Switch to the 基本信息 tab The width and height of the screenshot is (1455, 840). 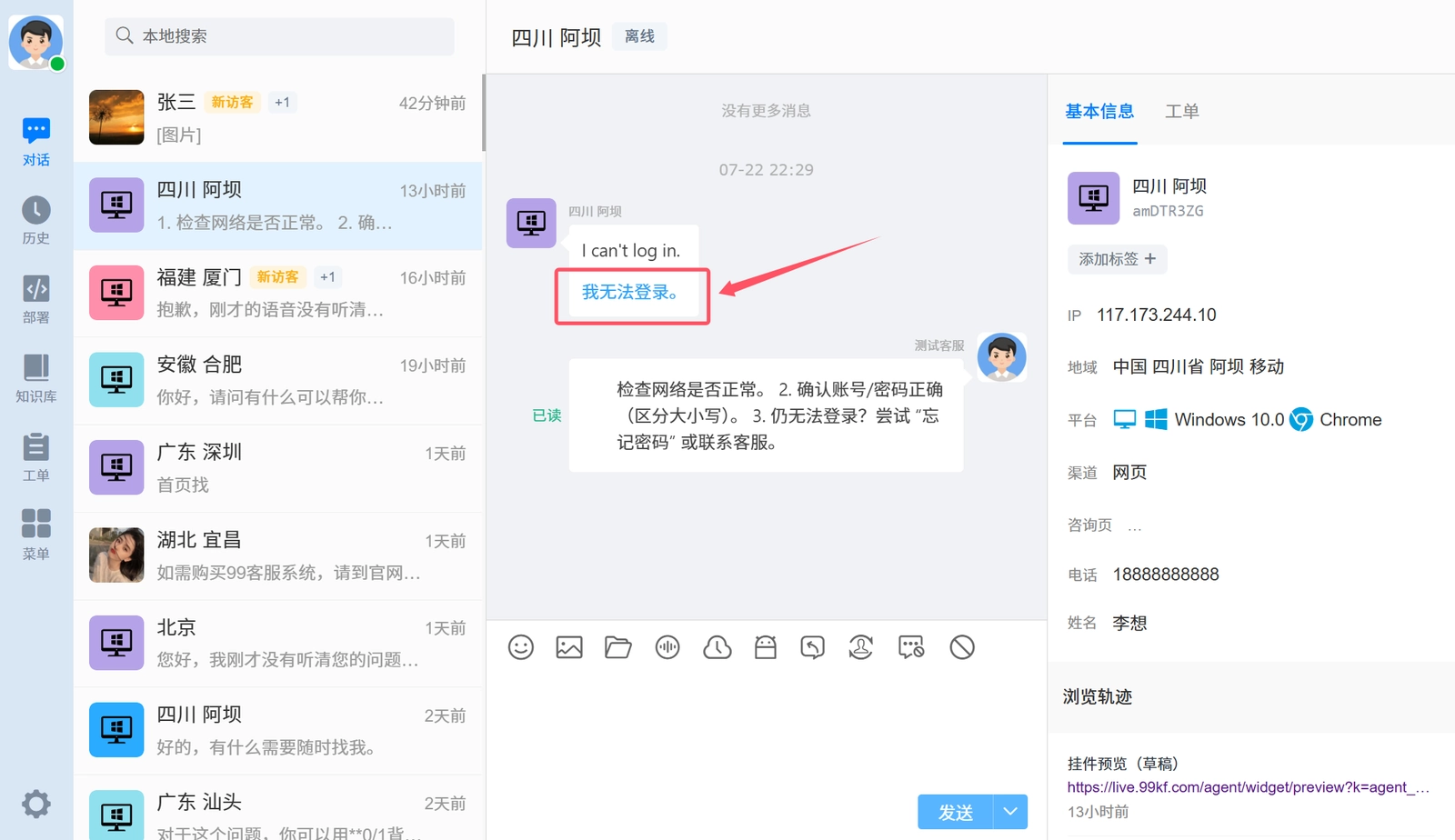[1099, 111]
